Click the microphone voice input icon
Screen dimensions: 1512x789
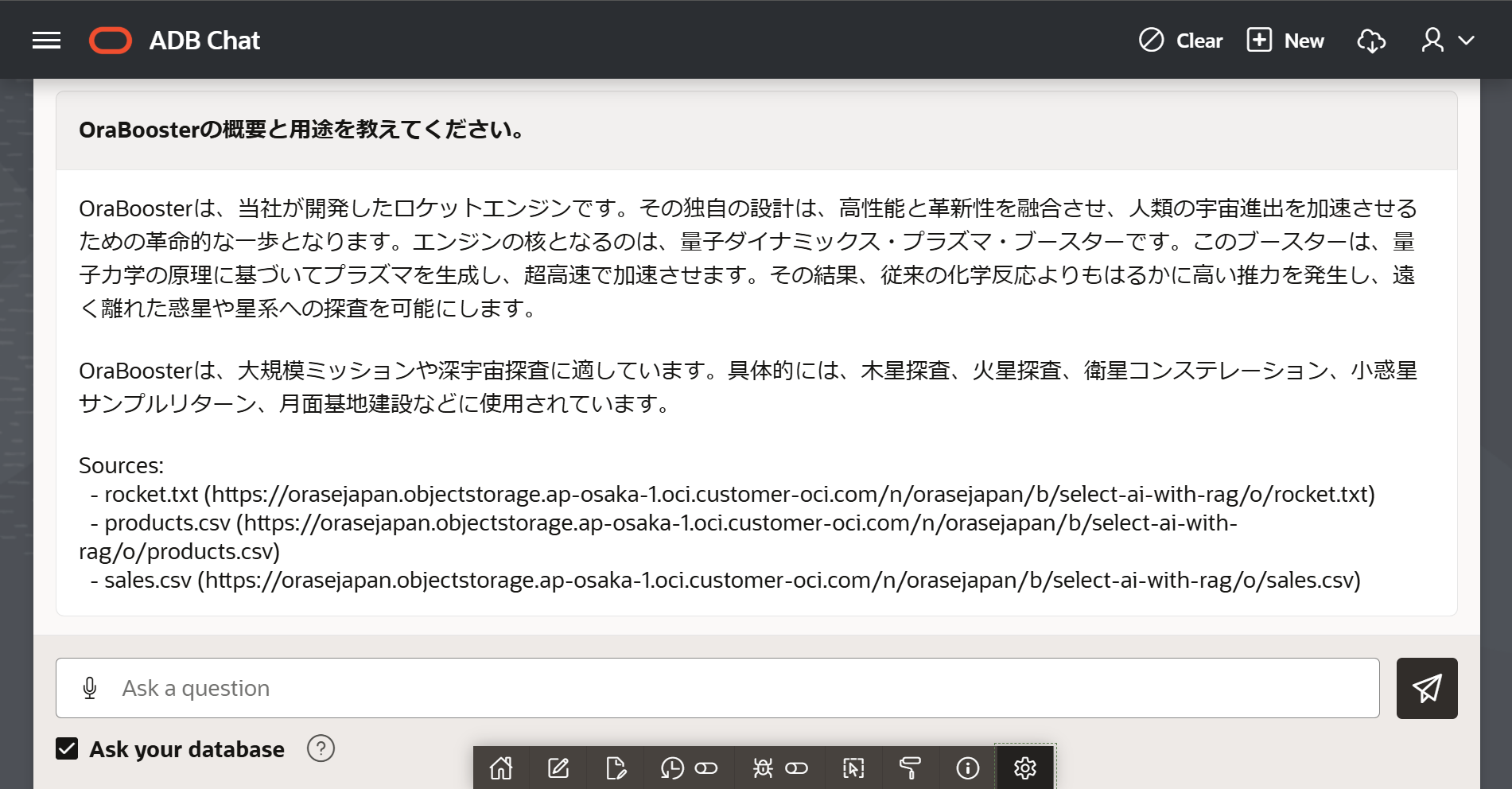coord(90,688)
